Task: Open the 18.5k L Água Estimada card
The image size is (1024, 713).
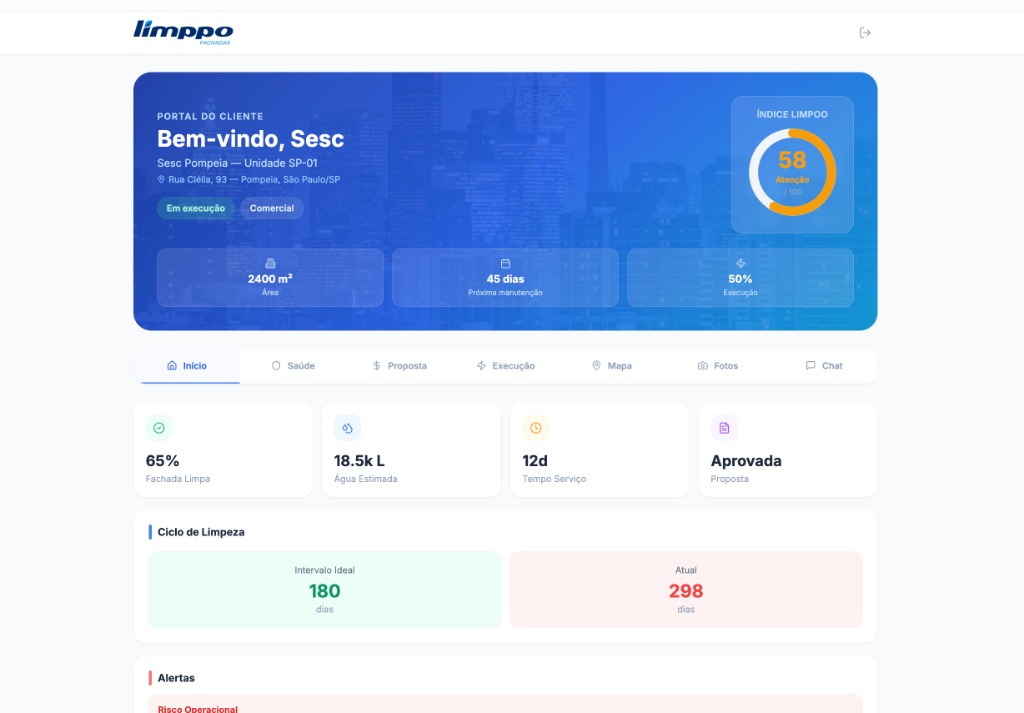Action: pyautogui.click(x=411, y=450)
